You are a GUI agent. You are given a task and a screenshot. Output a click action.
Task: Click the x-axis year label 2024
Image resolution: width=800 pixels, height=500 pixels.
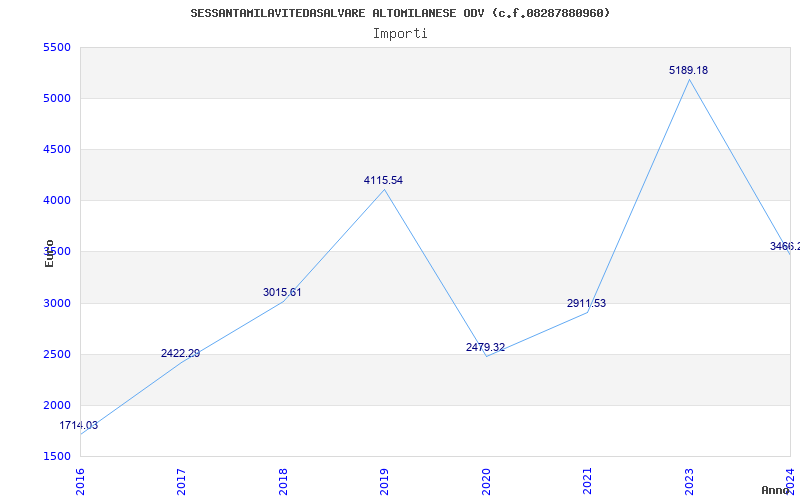(x=790, y=482)
